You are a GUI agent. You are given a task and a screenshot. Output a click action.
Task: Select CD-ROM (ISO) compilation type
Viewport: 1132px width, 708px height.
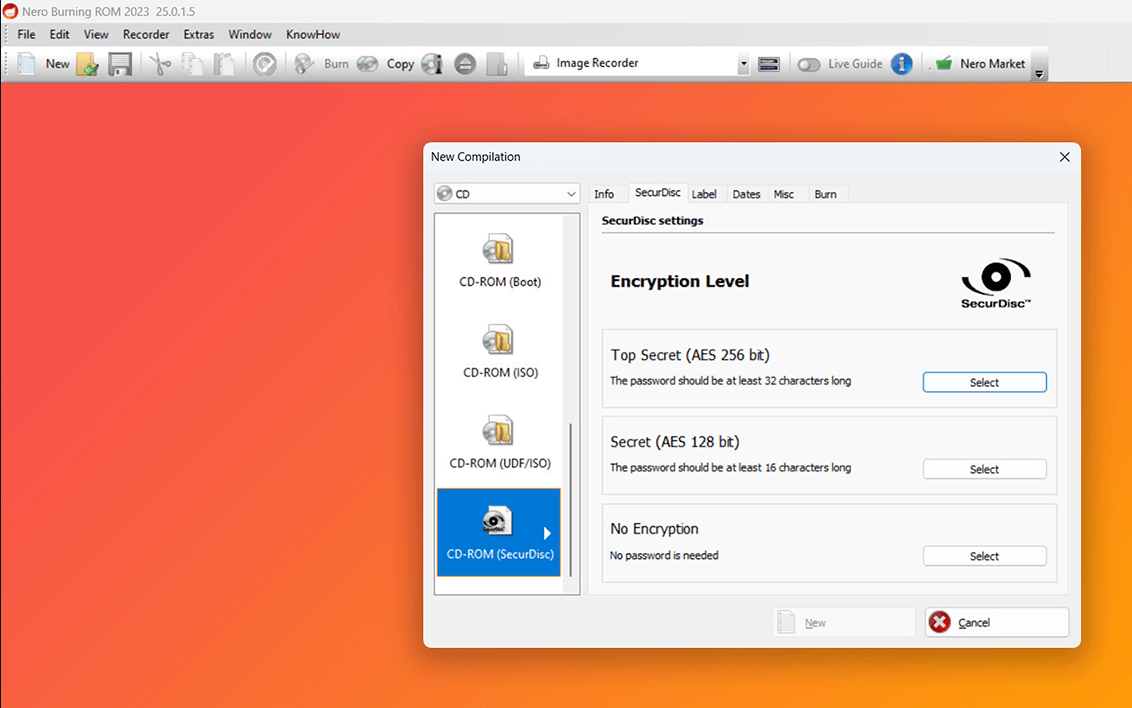pyautogui.click(x=500, y=351)
